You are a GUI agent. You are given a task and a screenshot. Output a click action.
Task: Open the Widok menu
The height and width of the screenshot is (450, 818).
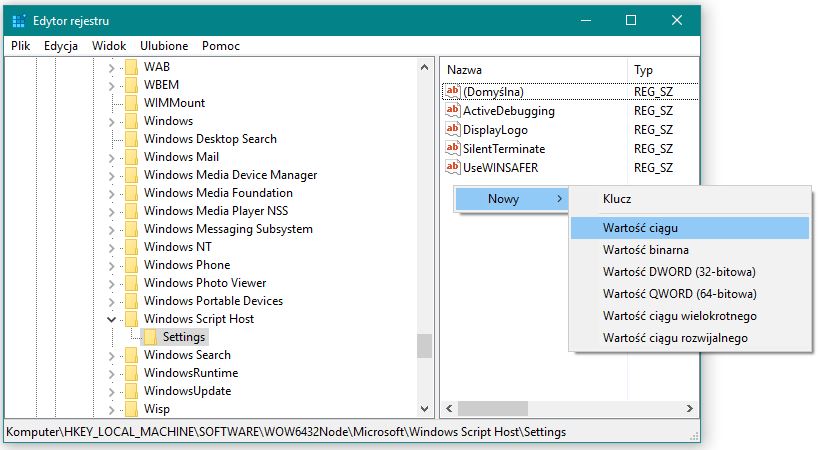(x=109, y=46)
